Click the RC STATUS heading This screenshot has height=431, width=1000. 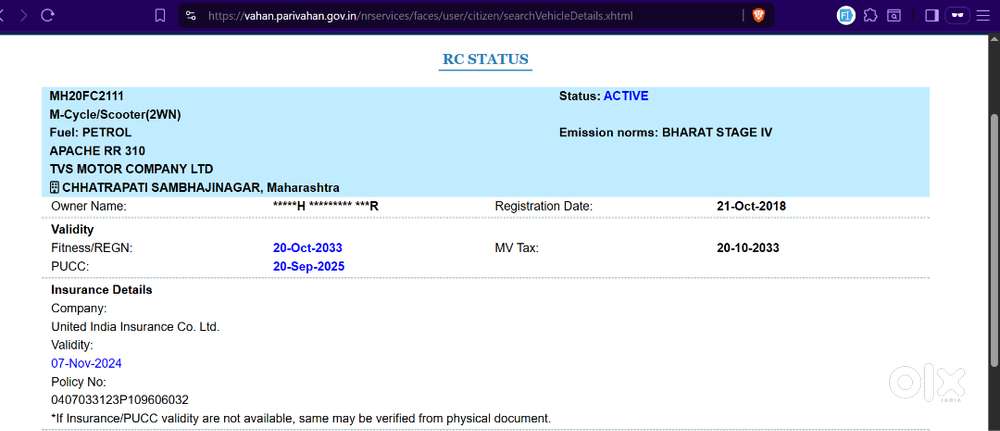click(x=485, y=59)
